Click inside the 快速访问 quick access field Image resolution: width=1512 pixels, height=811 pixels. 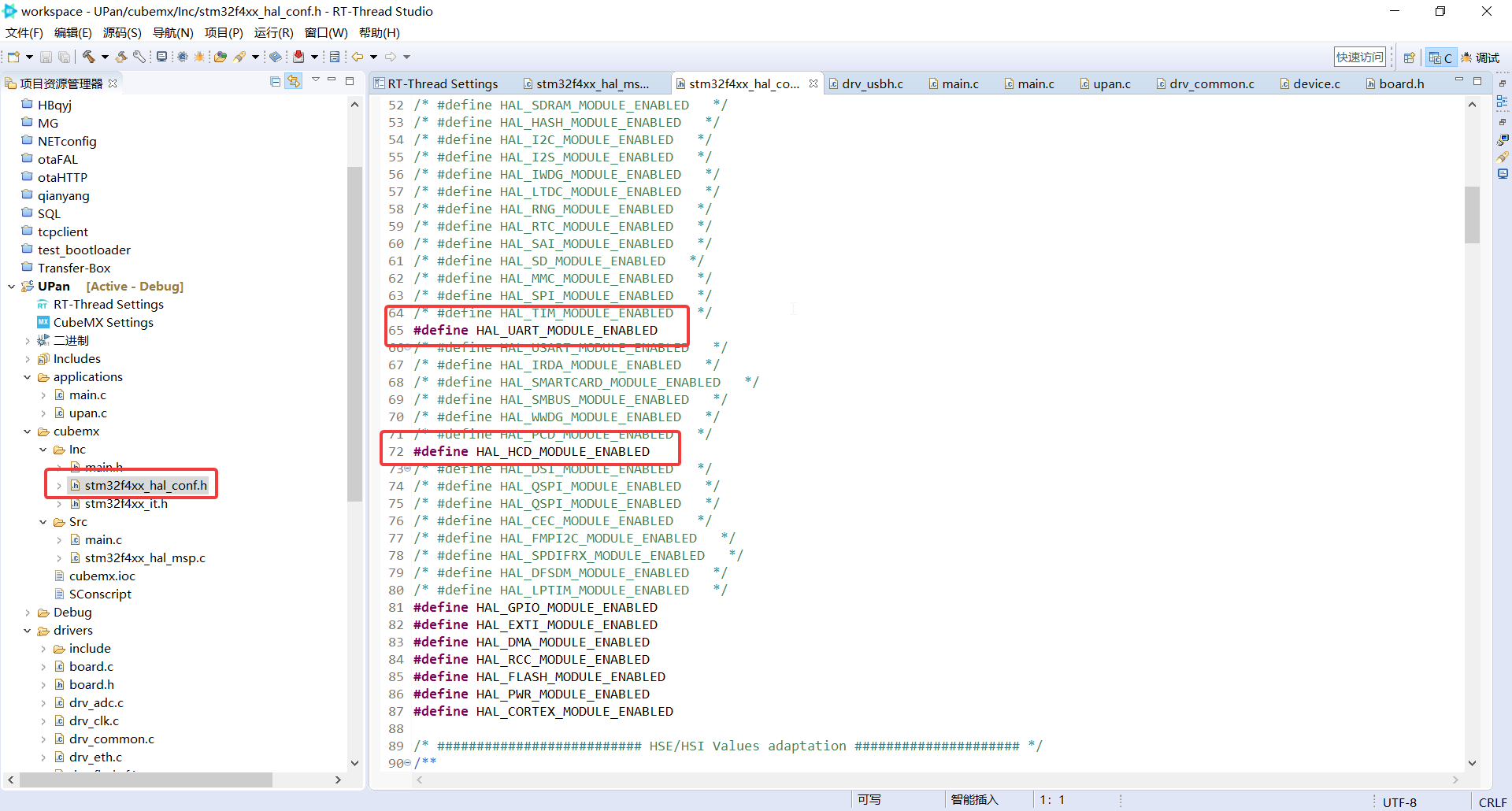click(x=1359, y=56)
